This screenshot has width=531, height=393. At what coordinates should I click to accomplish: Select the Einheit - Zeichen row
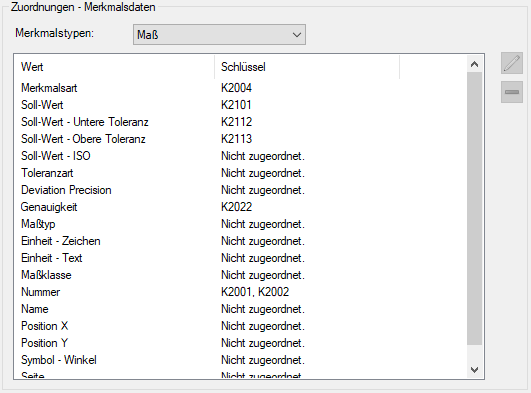(240, 241)
